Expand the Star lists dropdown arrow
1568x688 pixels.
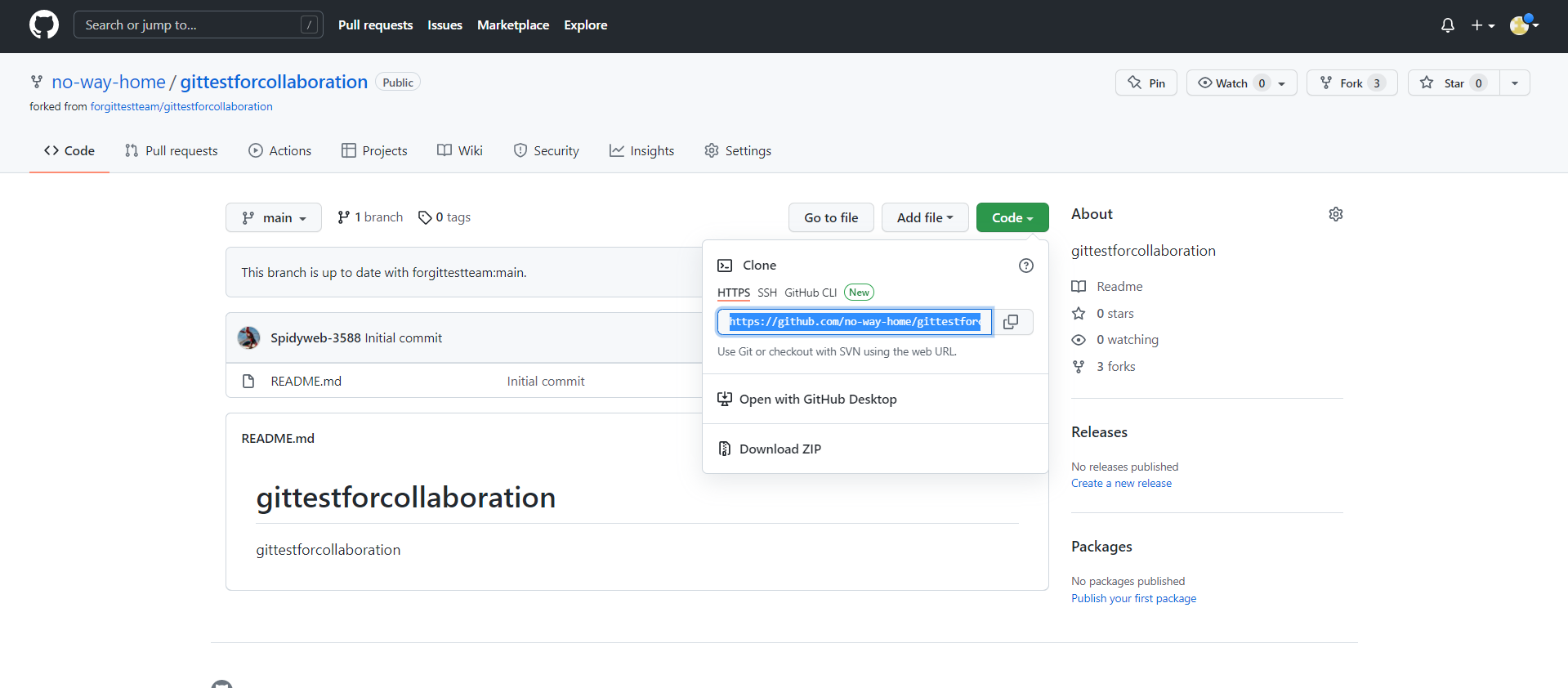1515,83
